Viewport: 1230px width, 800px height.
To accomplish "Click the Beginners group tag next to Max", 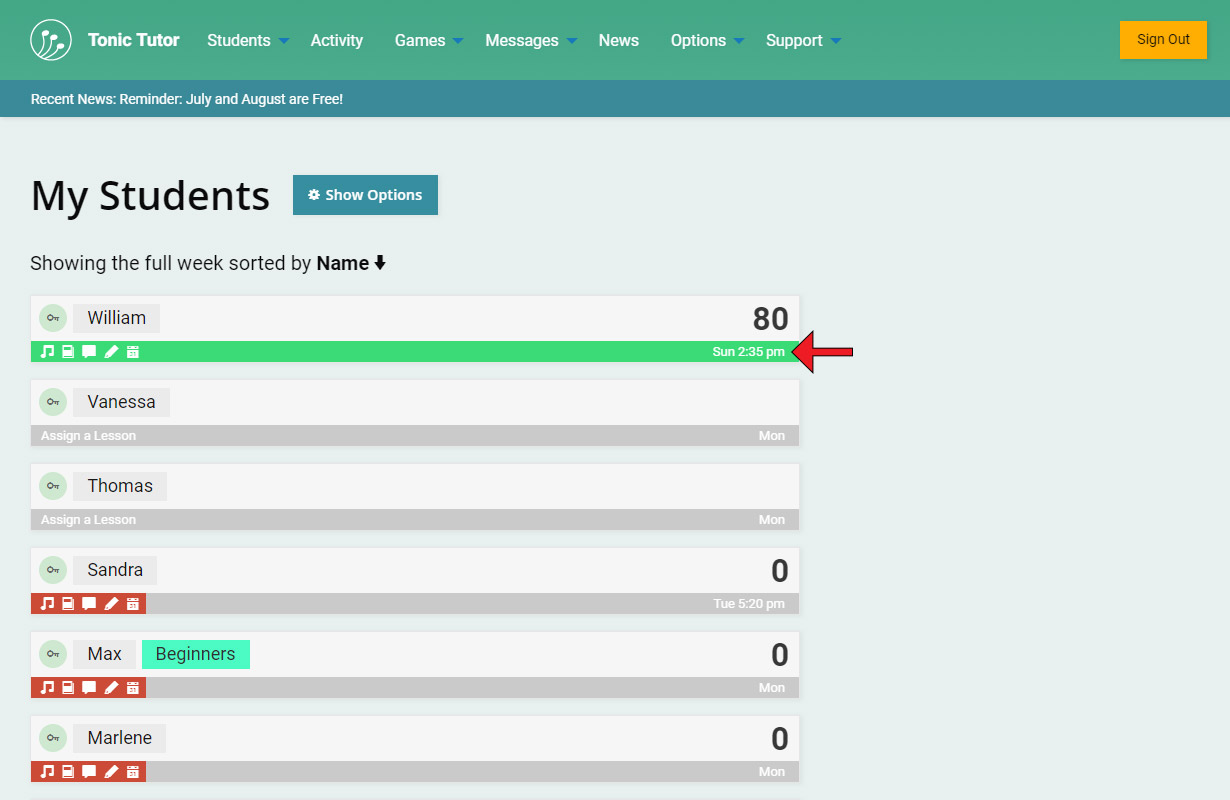I will tap(196, 654).
